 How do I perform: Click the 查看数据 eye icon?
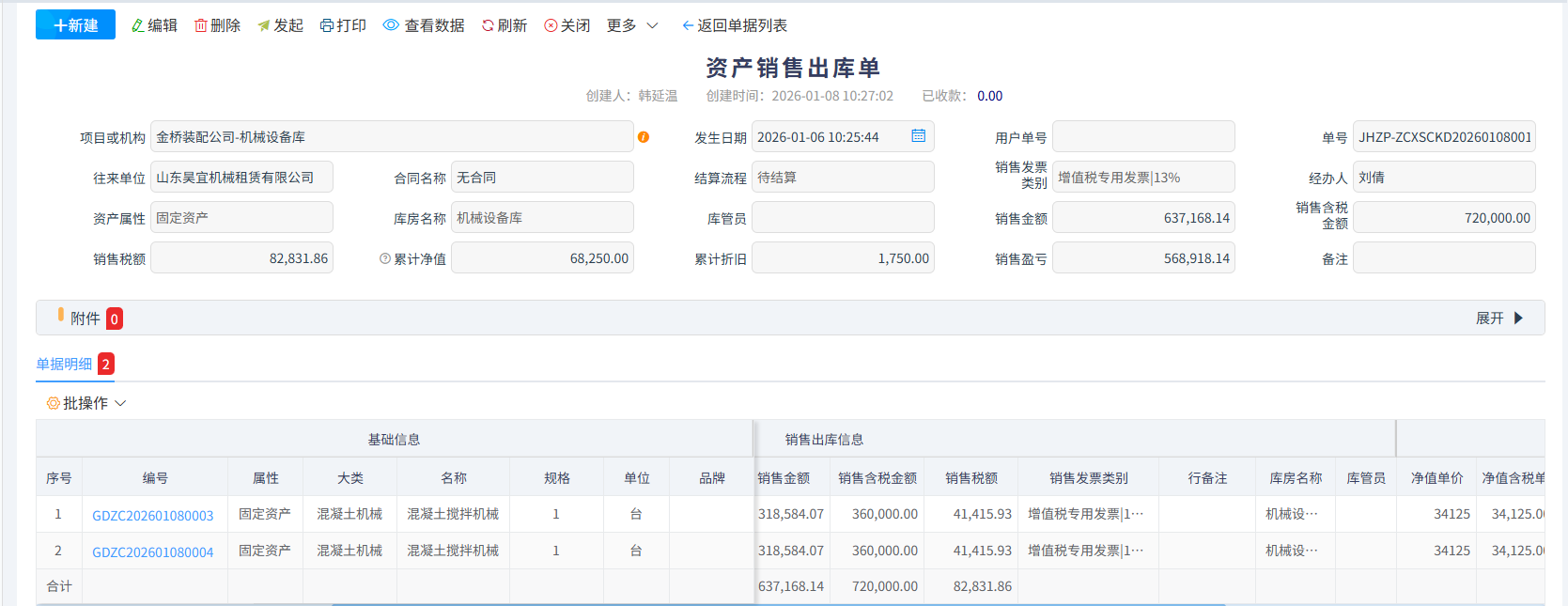[391, 25]
